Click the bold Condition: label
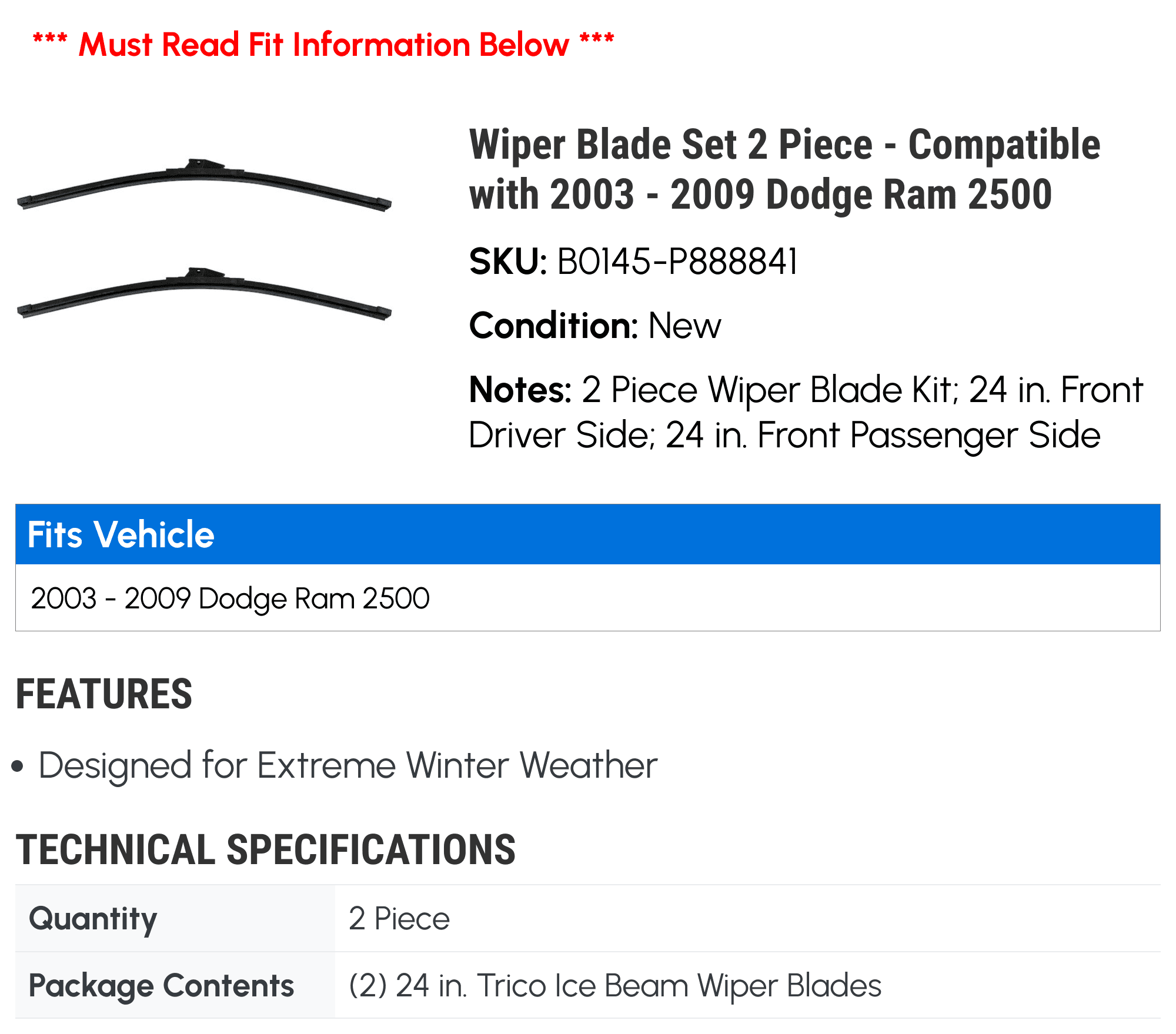Image resolution: width=1176 pixels, height=1034 pixels. [553, 325]
